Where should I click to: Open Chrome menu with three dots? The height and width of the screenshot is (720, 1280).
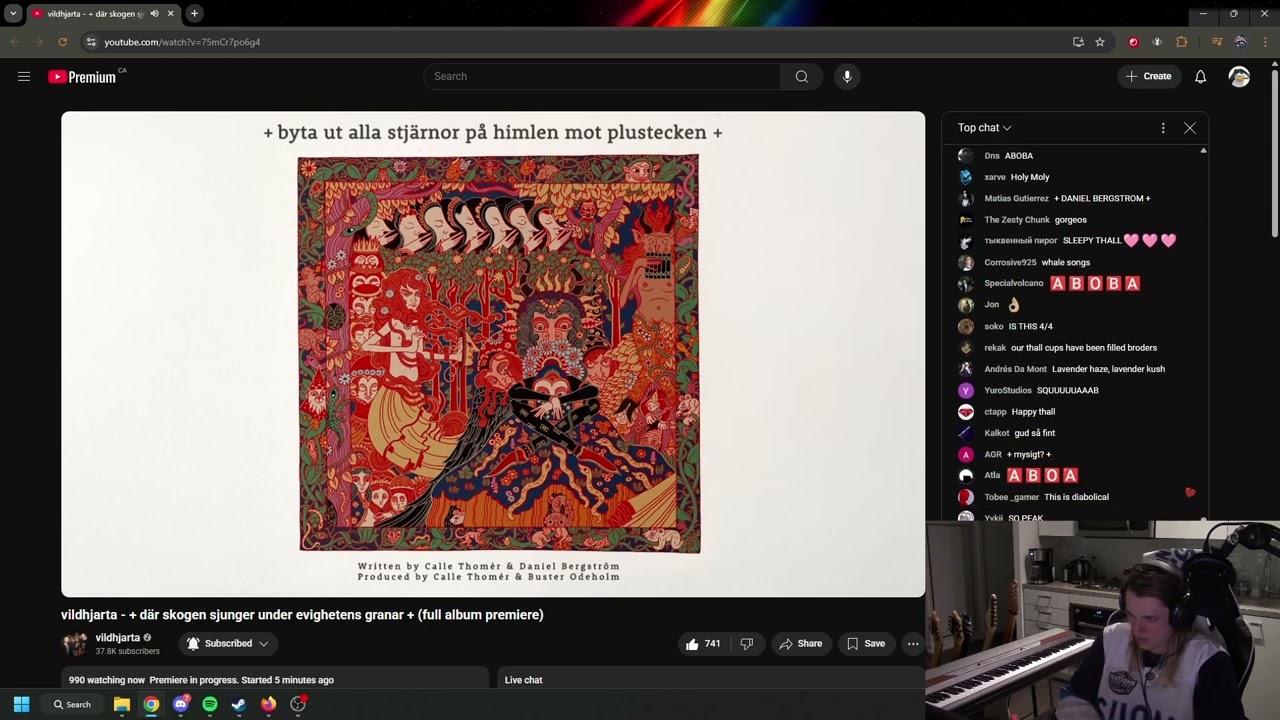(x=1265, y=42)
